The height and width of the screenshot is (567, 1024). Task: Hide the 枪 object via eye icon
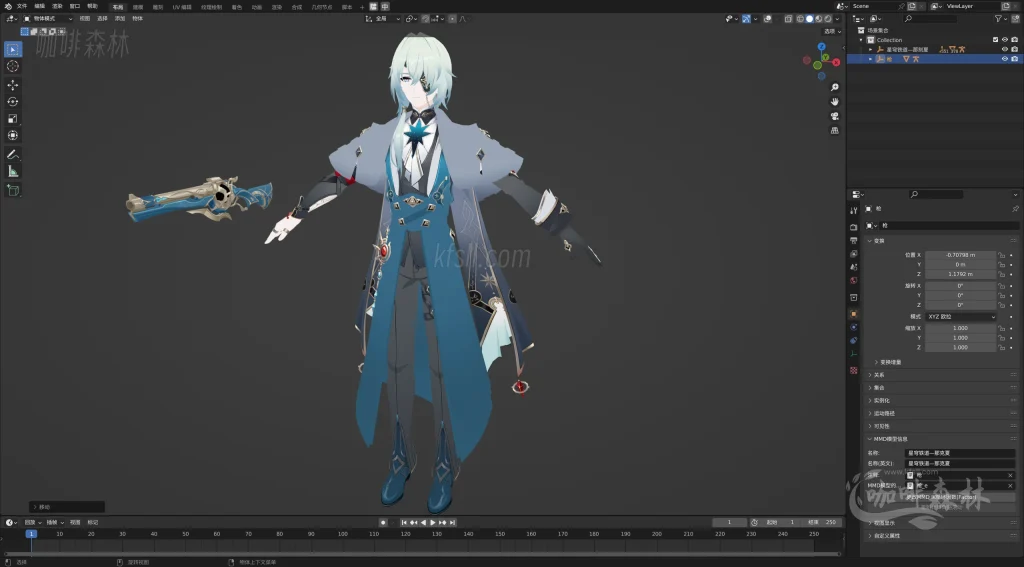click(x=1004, y=59)
